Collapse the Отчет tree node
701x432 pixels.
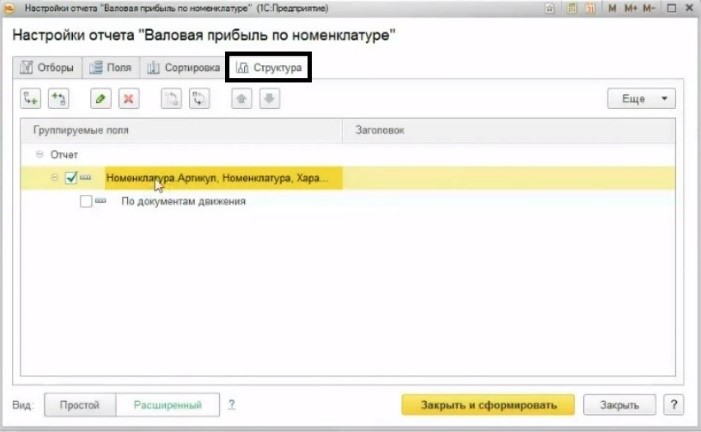40,155
